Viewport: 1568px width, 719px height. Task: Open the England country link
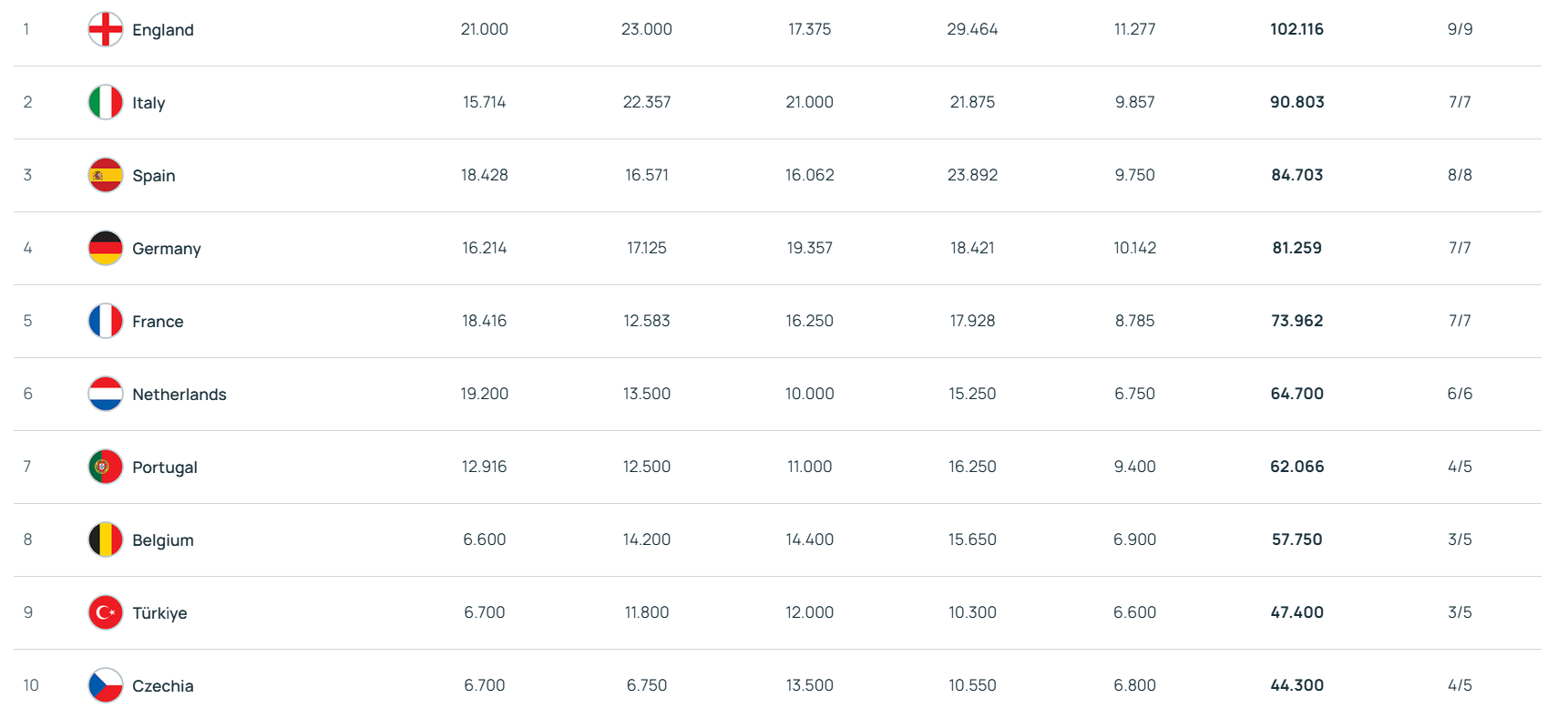pos(163,30)
